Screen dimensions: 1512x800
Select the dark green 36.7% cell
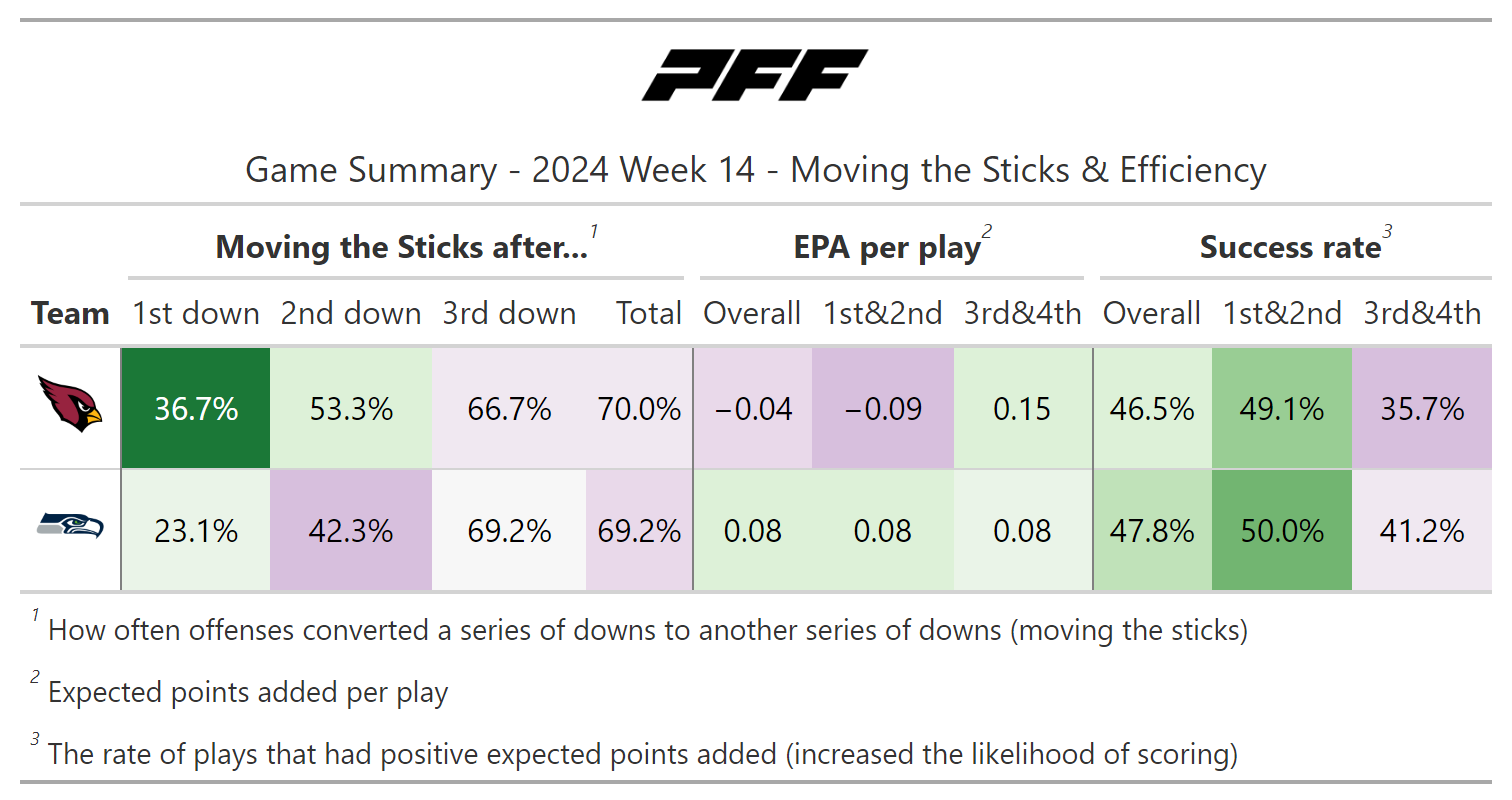[196, 409]
